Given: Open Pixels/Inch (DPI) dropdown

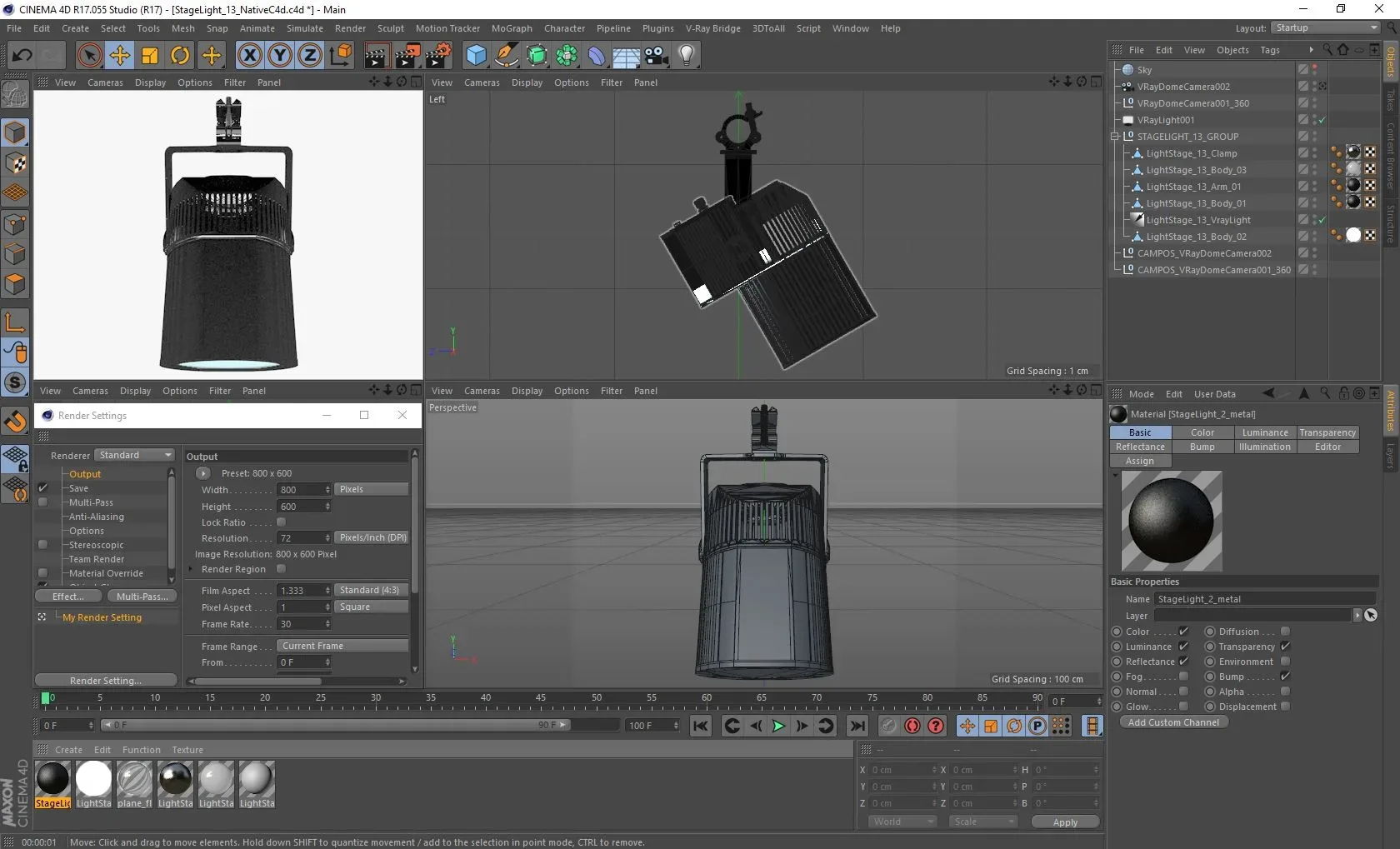Looking at the screenshot, I should 372,537.
